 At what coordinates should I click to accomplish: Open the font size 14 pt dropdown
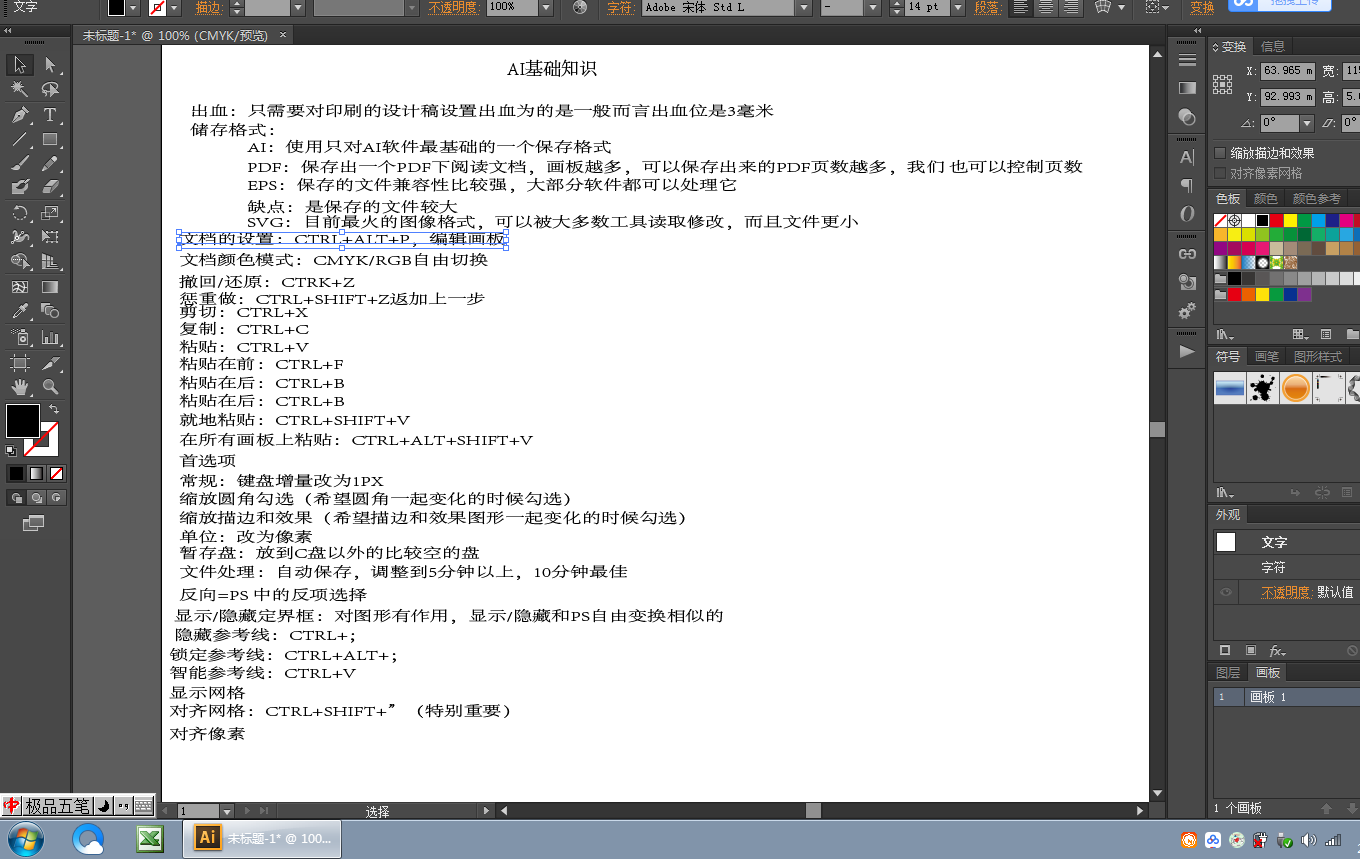(x=958, y=7)
